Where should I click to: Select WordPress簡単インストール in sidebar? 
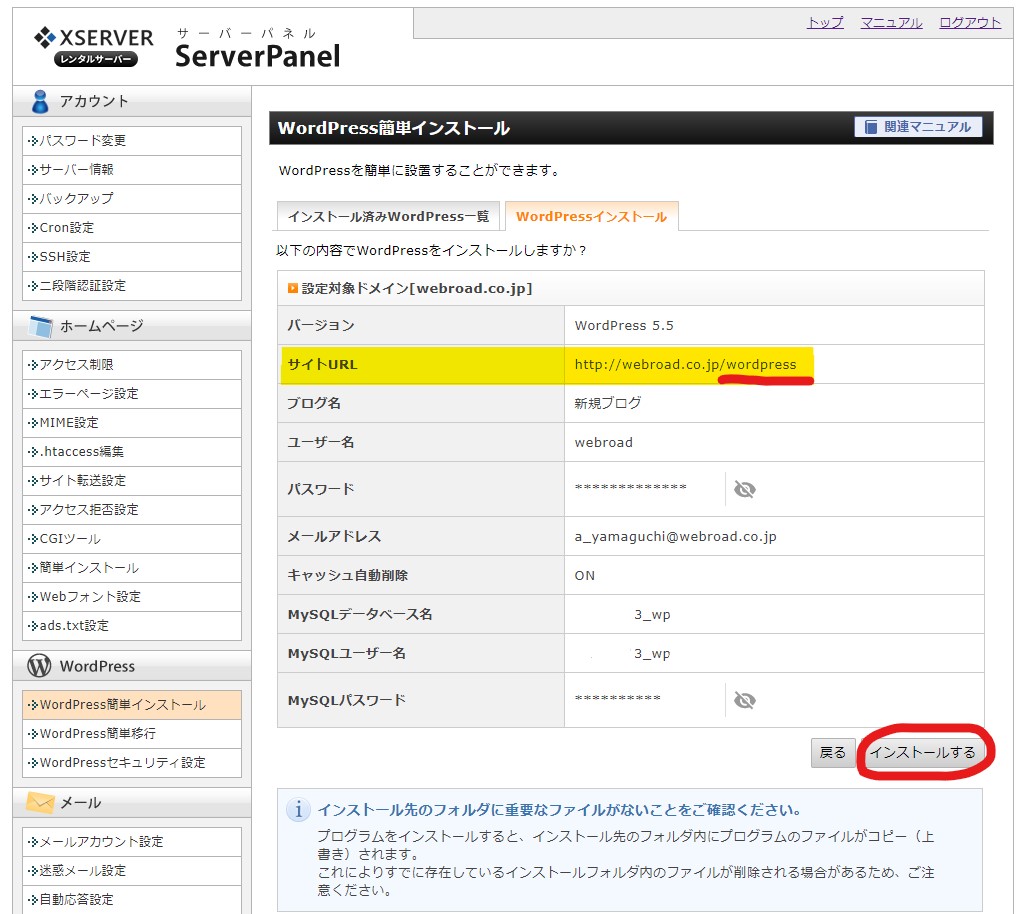click(x=132, y=705)
